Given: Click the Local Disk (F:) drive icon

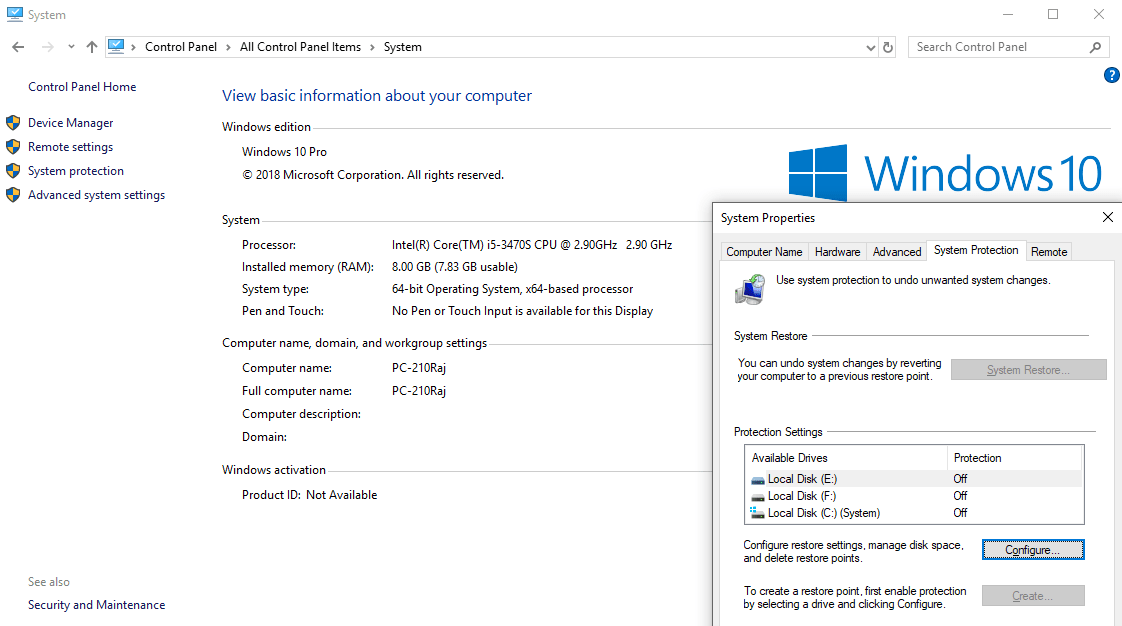Looking at the screenshot, I should click(757, 497).
